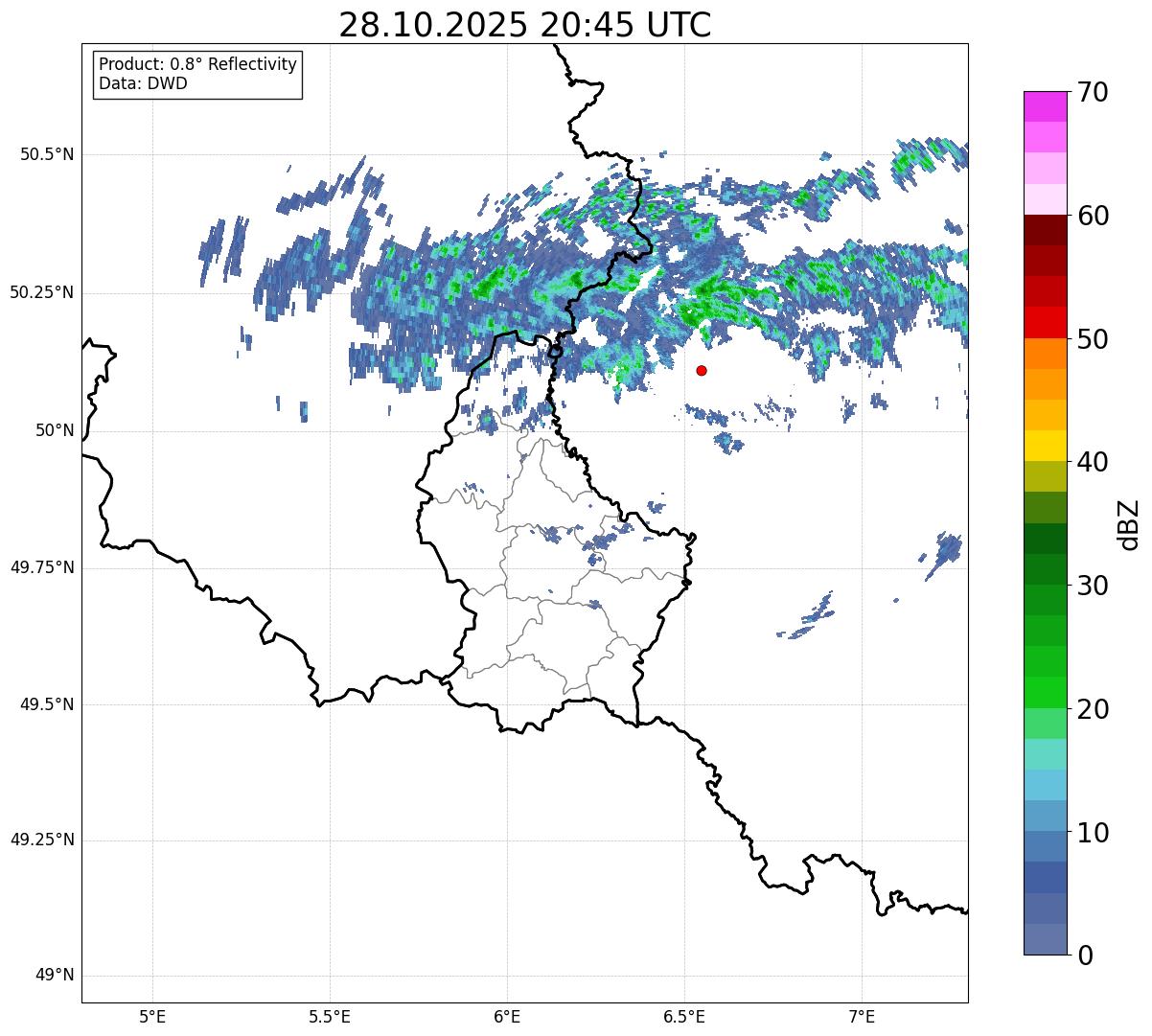This screenshot has height=1036, width=1152.
Task: Click the 5°E longitude tick label
Action: 152,1016
